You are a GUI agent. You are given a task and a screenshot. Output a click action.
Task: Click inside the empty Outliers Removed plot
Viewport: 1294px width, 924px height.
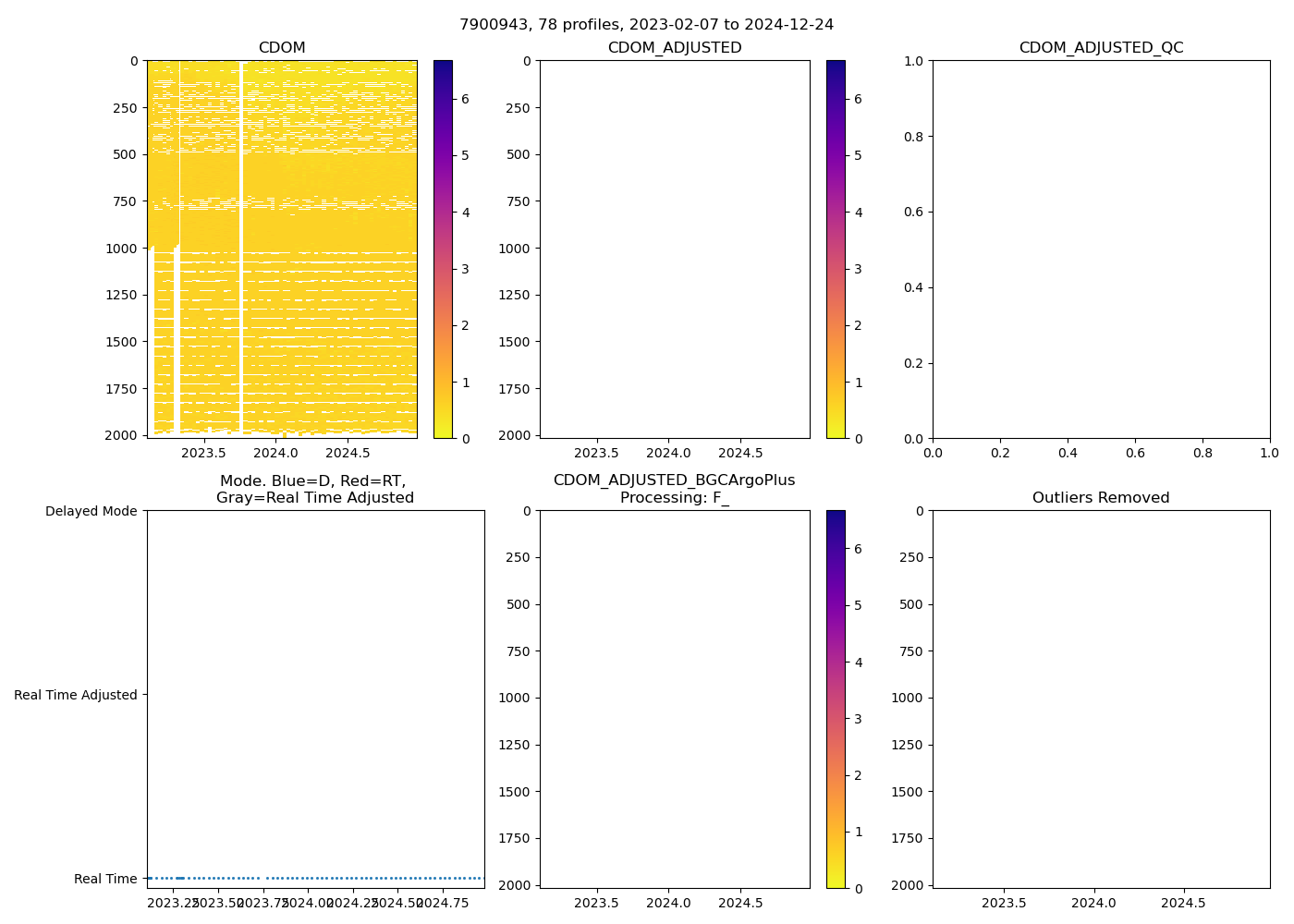coord(1101,699)
